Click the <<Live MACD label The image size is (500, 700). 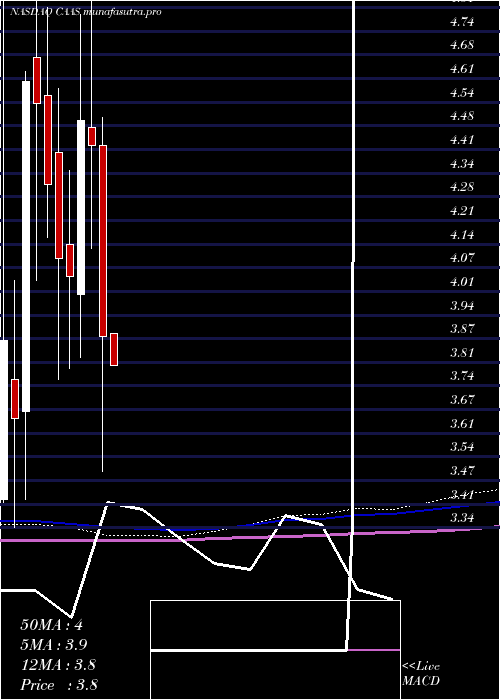pyautogui.click(x=421, y=674)
